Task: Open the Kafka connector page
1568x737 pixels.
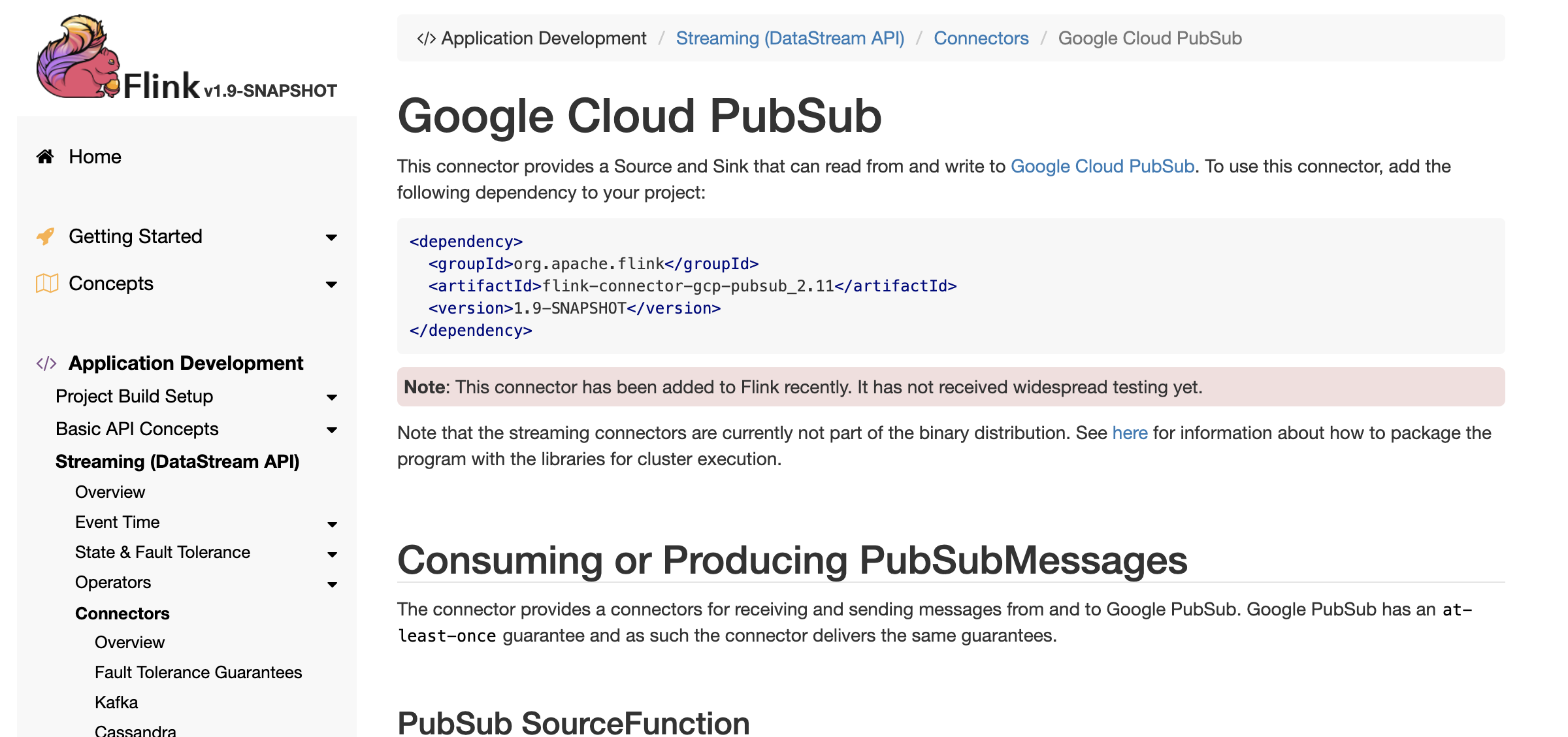Action: [116, 702]
